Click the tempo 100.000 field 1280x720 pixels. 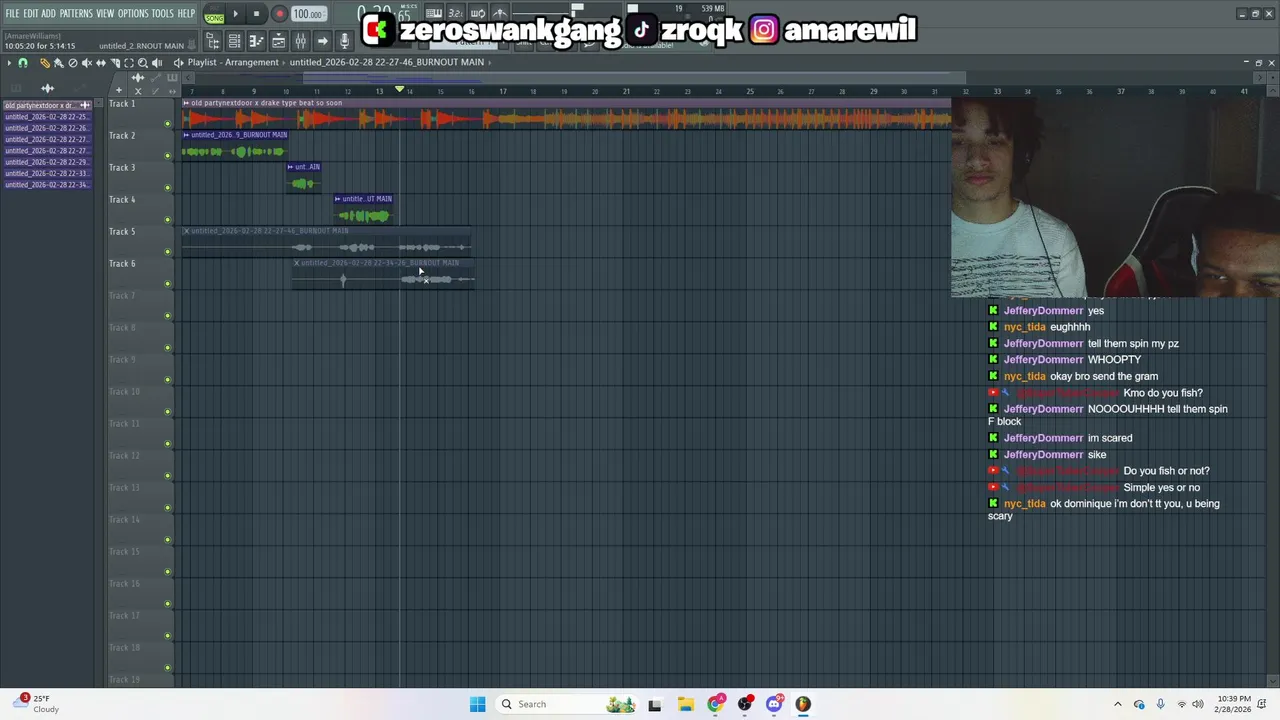click(309, 14)
